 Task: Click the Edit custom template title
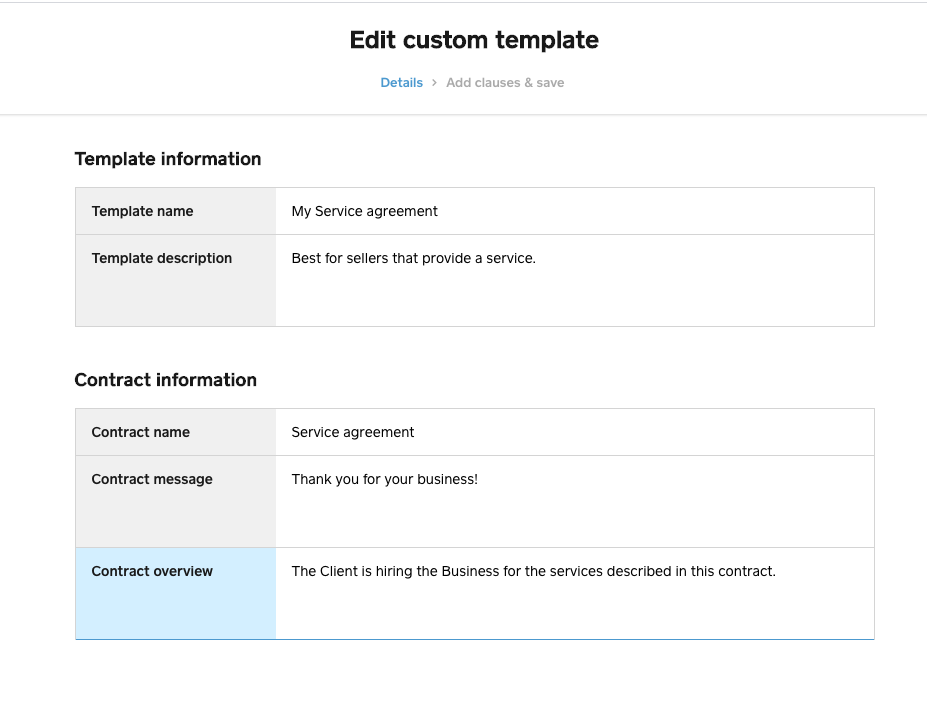474,40
